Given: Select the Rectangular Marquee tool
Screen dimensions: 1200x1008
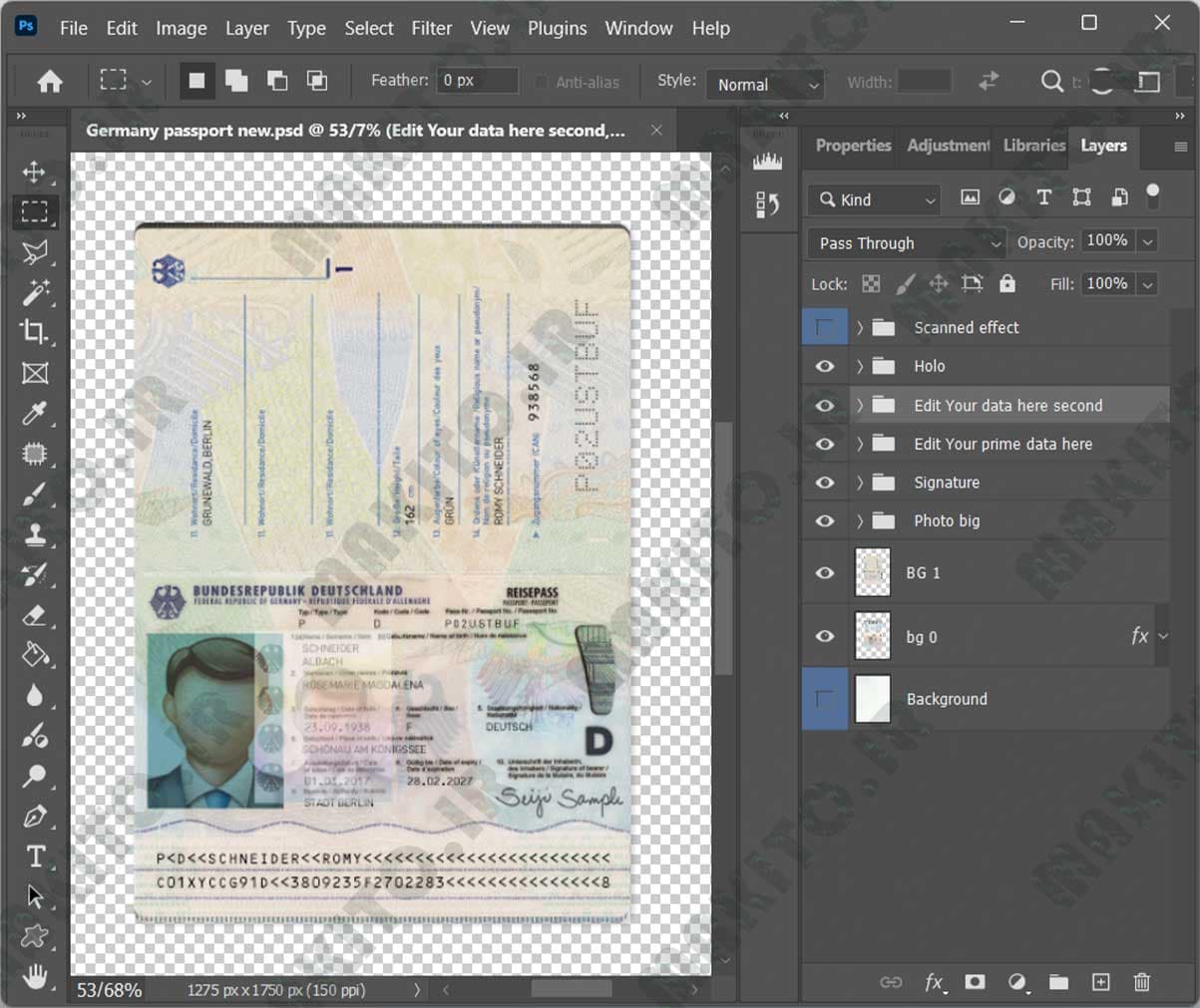Looking at the screenshot, I should 35,211.
